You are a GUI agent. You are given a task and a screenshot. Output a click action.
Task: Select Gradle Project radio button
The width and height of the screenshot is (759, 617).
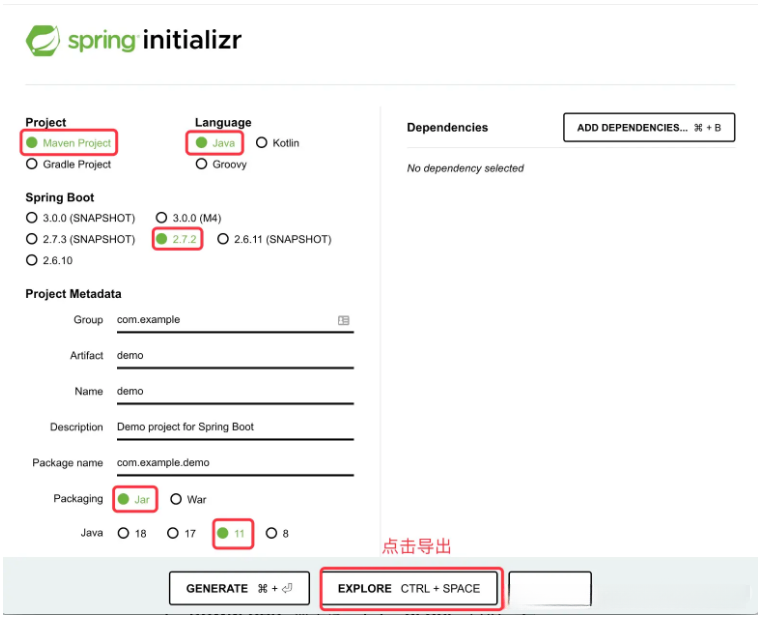click(x=32, y=164)
